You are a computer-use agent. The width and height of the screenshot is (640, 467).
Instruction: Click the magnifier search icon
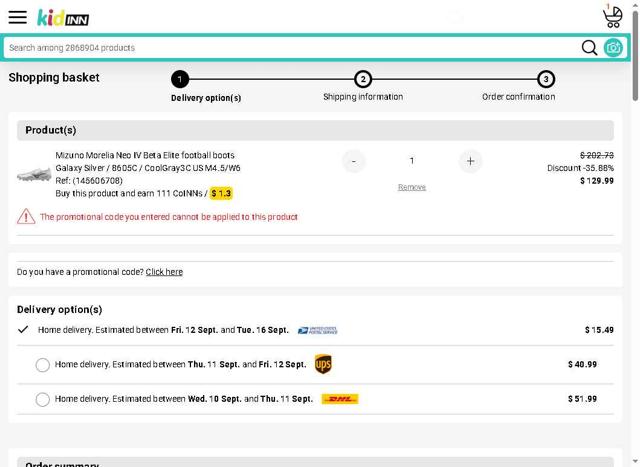589,48
